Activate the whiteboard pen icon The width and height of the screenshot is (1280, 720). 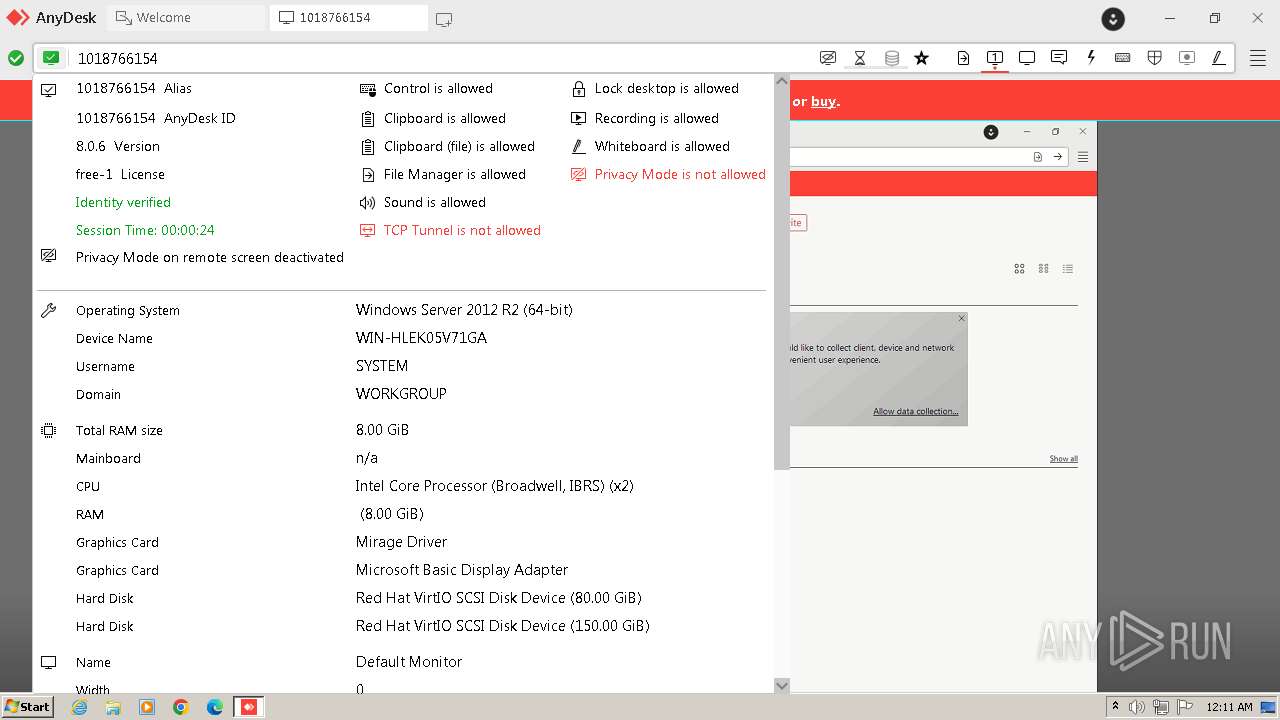1219,58
